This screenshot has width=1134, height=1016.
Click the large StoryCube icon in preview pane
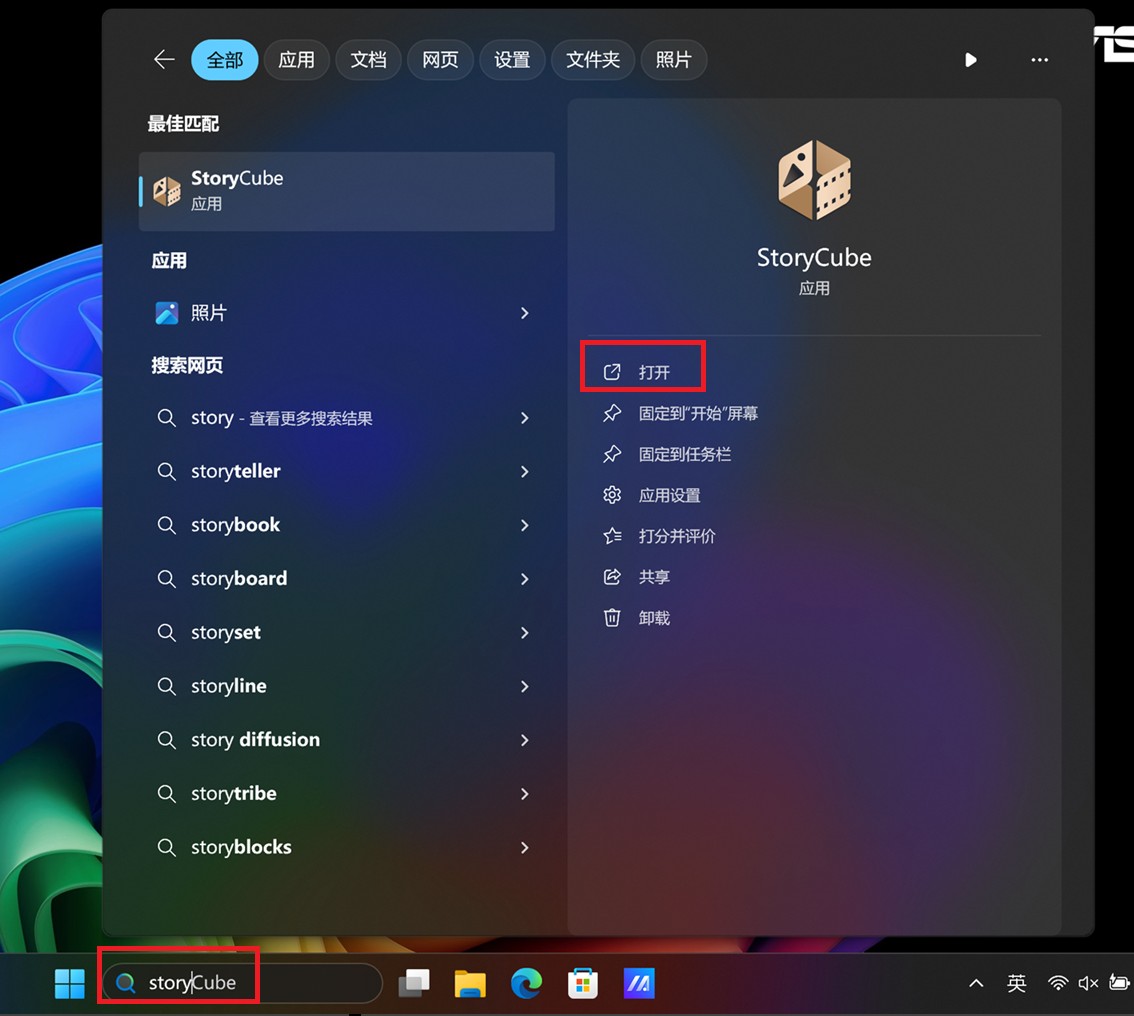point(814,180)
